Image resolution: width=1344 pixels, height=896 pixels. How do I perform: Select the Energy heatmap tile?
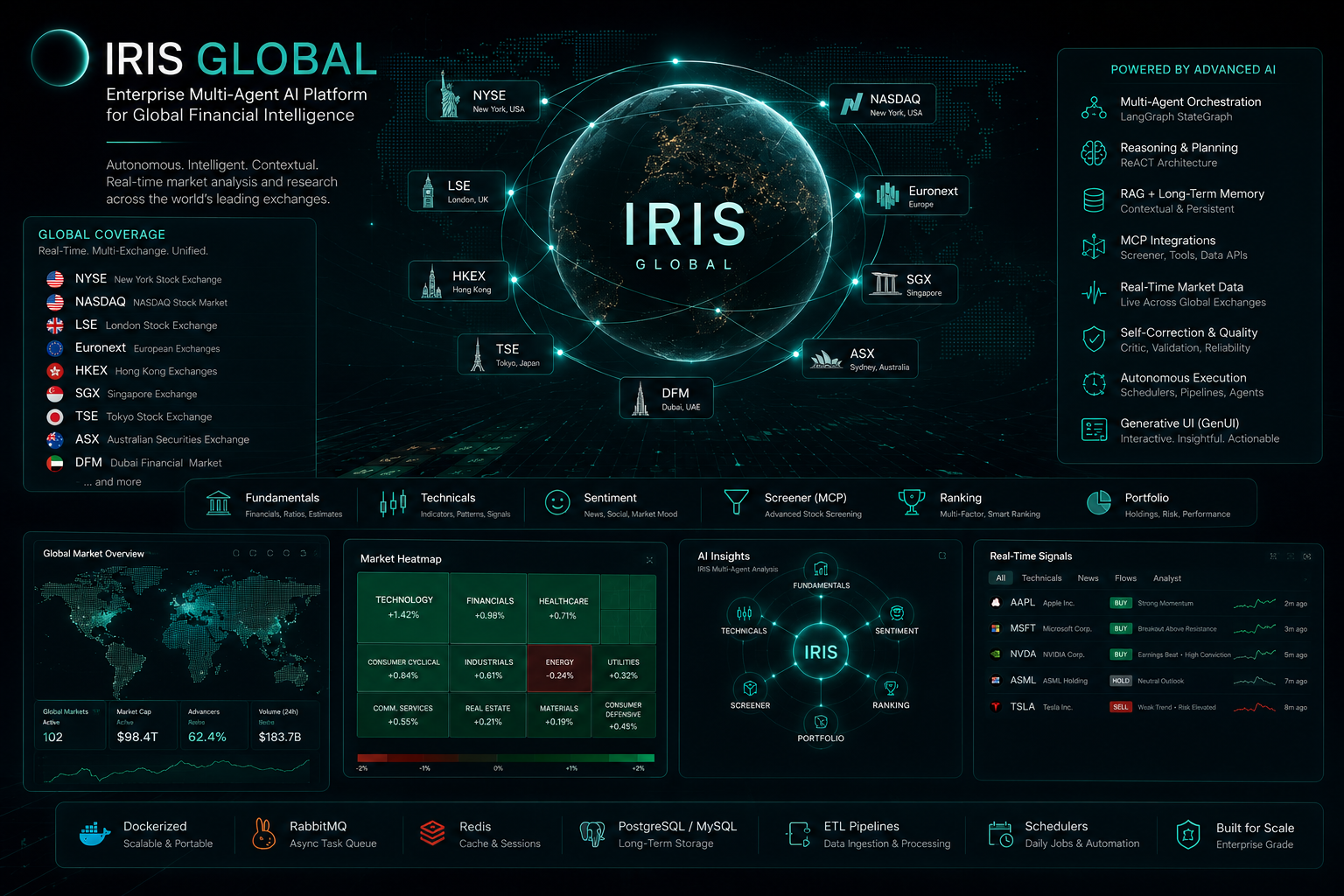tap(559, 668)
